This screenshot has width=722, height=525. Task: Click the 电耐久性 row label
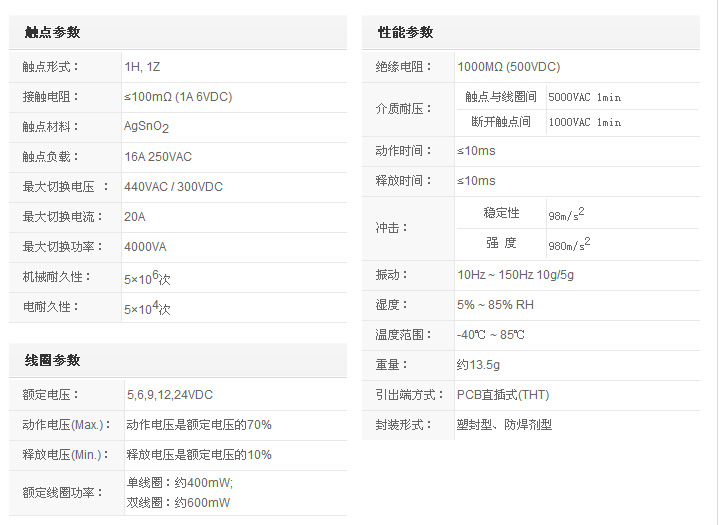(x=44, y=308)
